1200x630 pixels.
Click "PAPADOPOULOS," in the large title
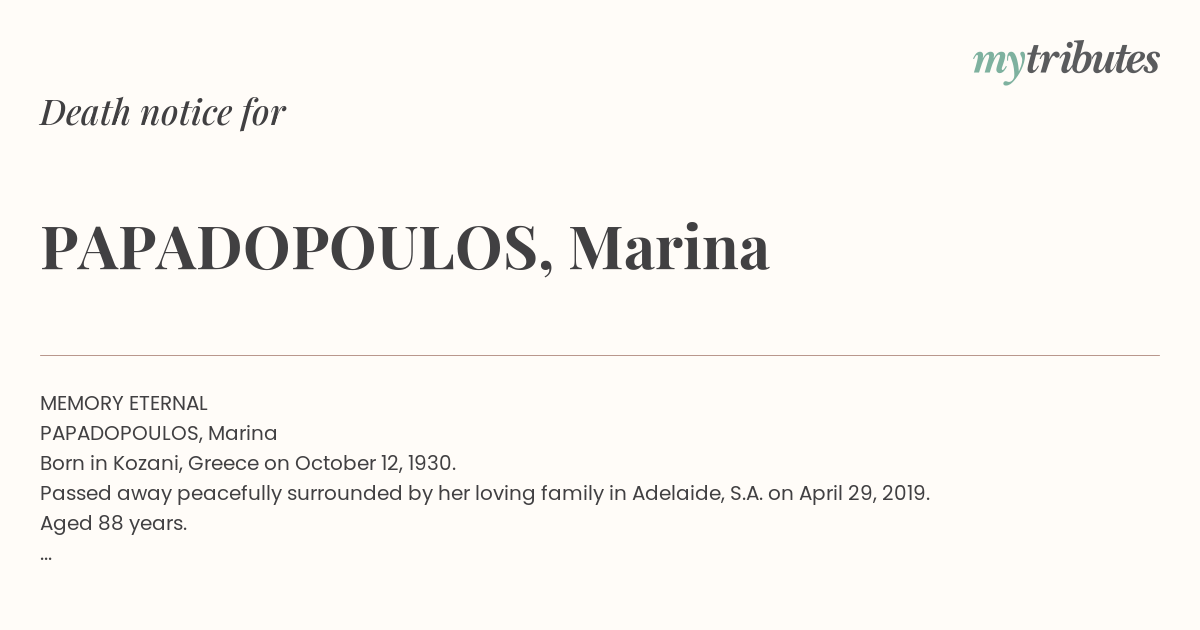point(297,248)
